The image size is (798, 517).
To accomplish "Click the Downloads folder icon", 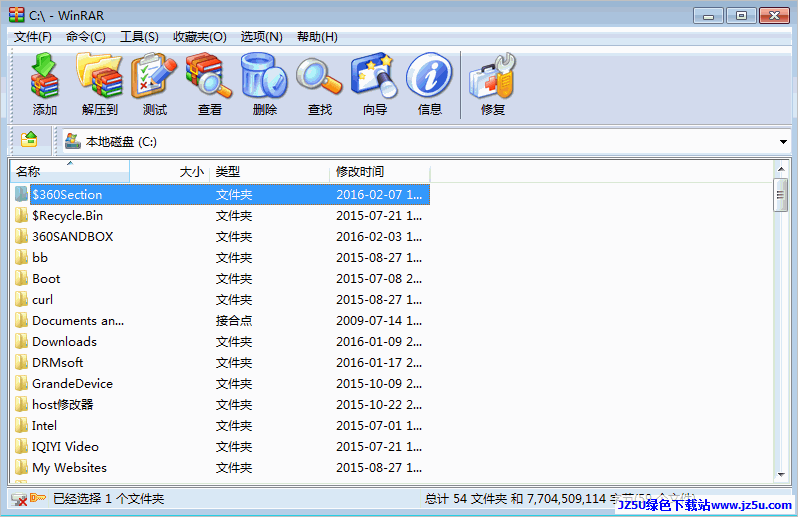I will 21,341.
